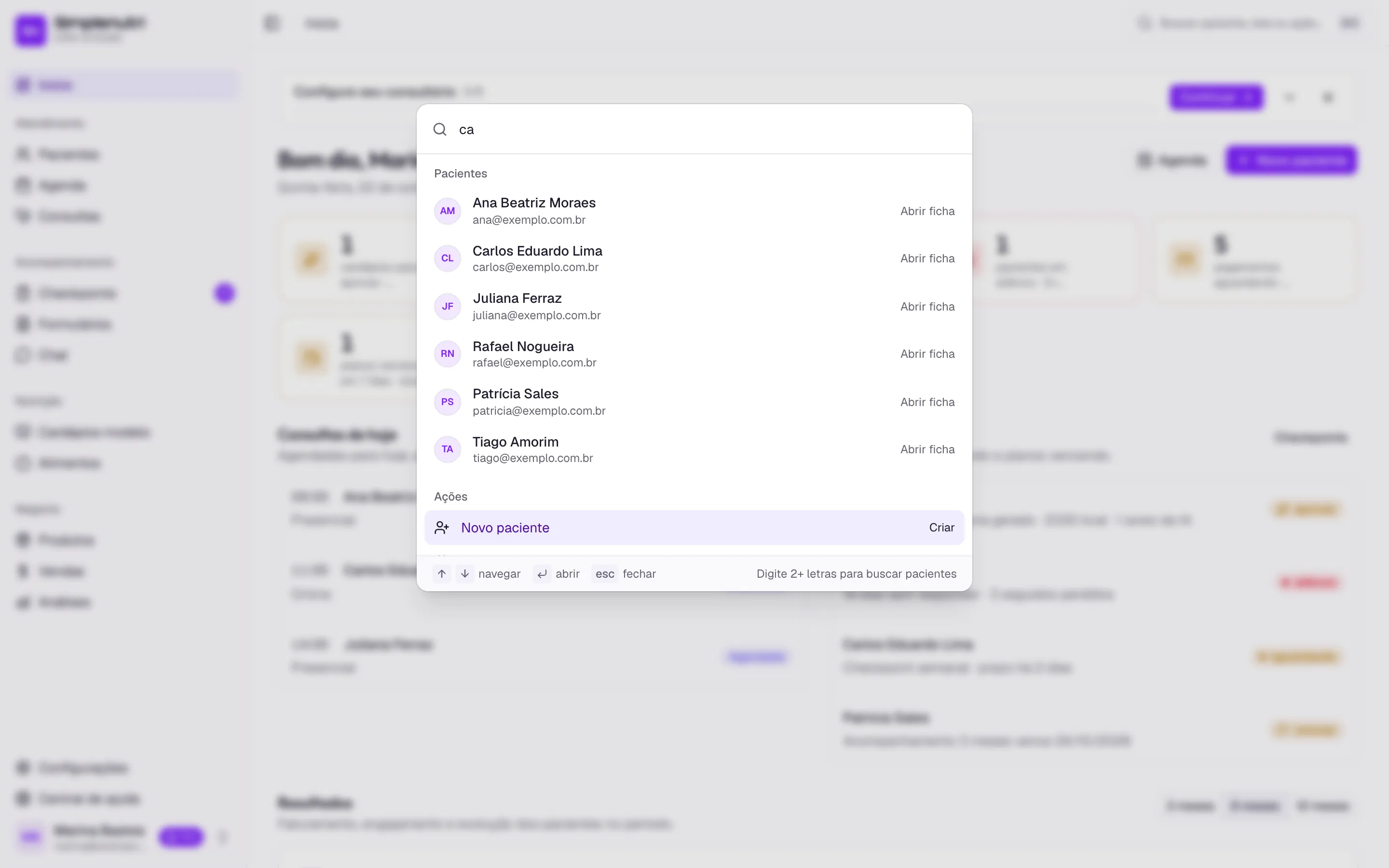The image size is (1389, 868).
Task: Click Criar beside Novo paciente
Action: click(x=941, y=528)
